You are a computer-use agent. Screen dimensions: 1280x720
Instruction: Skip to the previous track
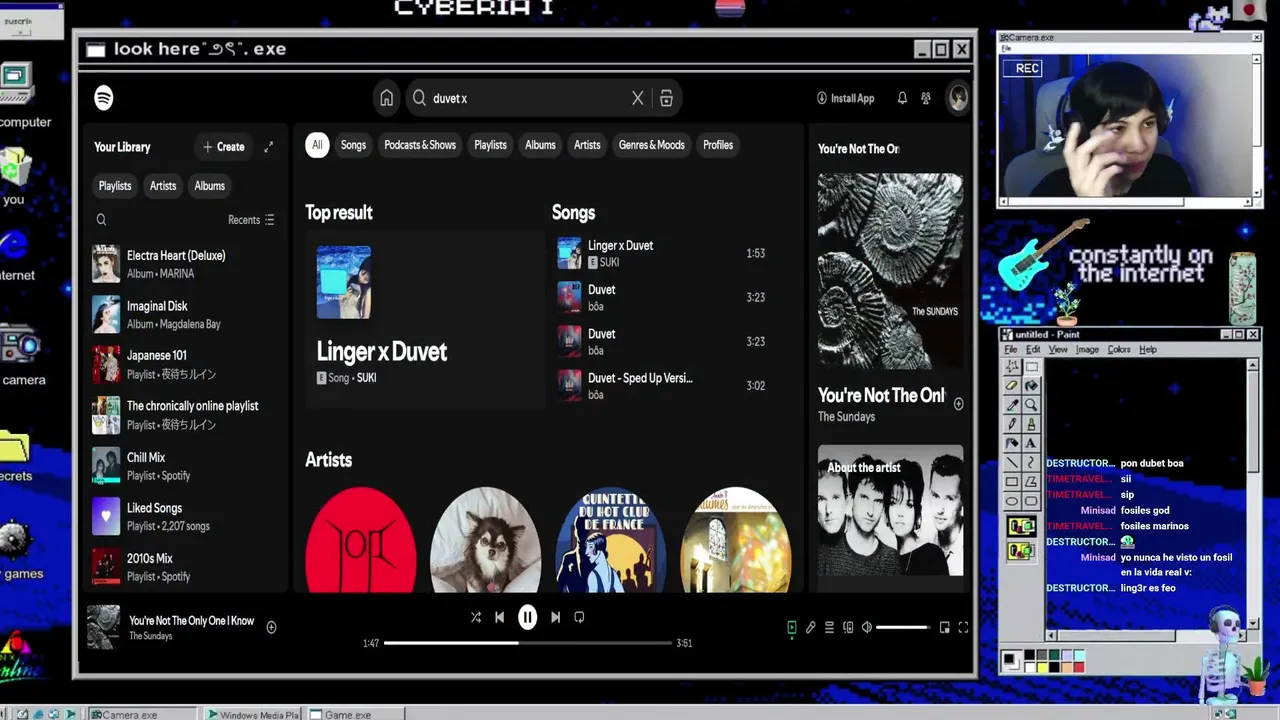click(x=499, y=617)
